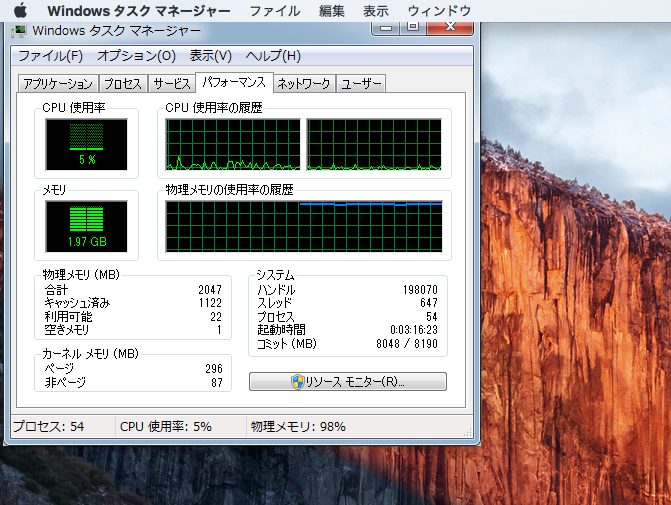Click the 起動時間 value 0:03:16:23
The width and height of the screenshot is (671, 505).
pyautogui.click(x=414, y=330)
